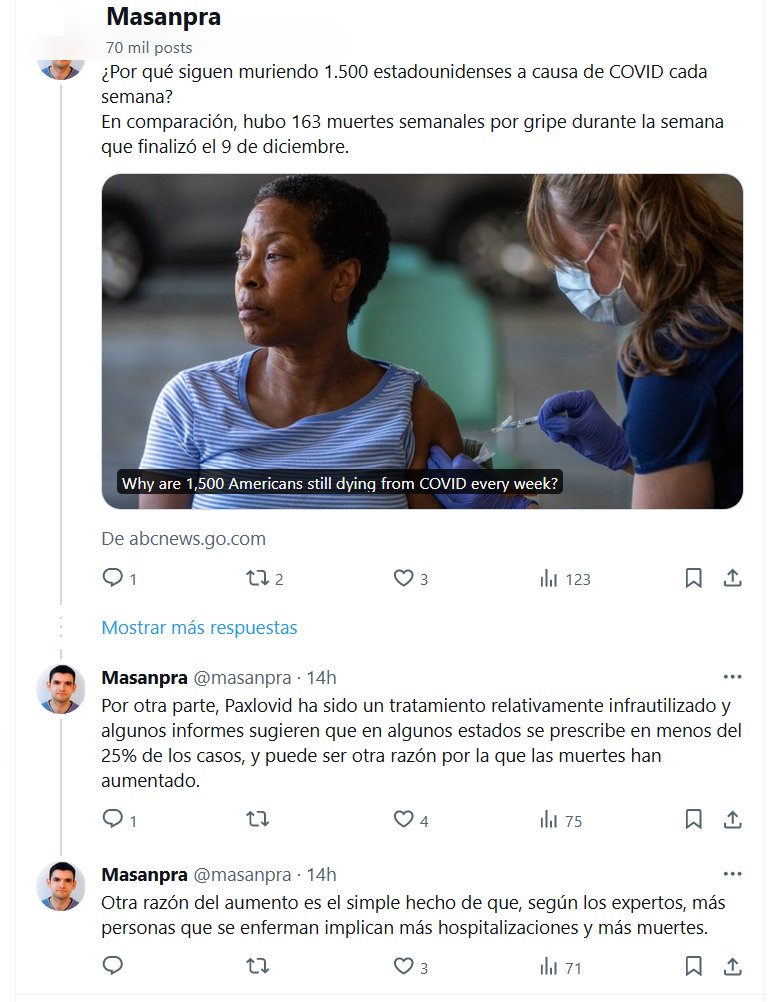Click Mostrar más respuestas link
This screenshot has height=1002, width=768.
(199, 628)
